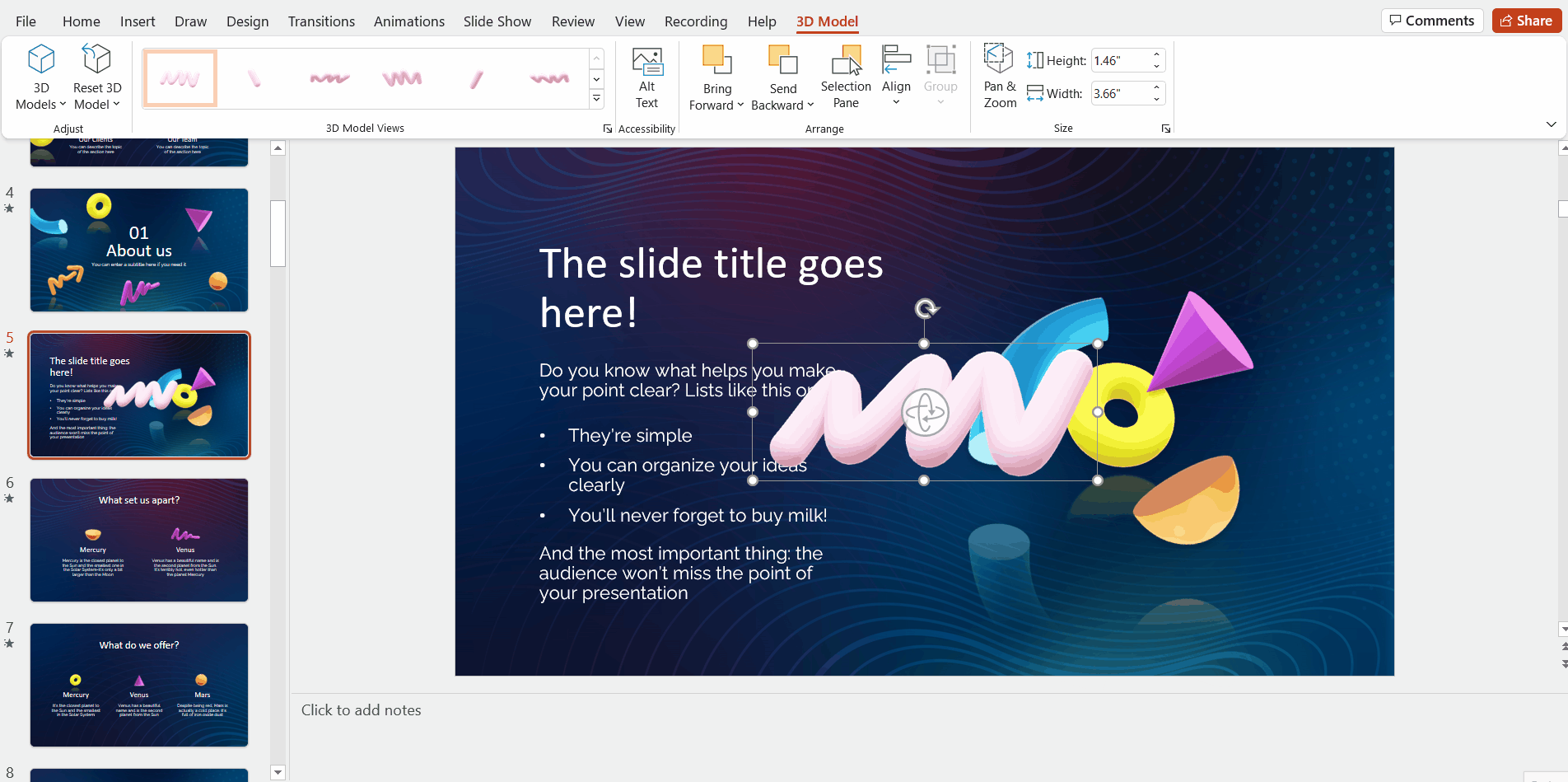Select slide 7 What do we offer thumbnail
Image resolution: width=1568 pixels, height=782 pixels.
click(139, 686)
